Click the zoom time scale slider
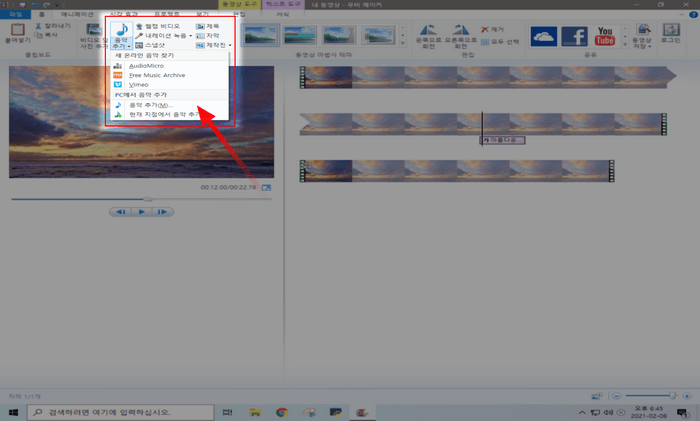The width and height of the screenshot is (700, 421). click(x=672, y=396)
